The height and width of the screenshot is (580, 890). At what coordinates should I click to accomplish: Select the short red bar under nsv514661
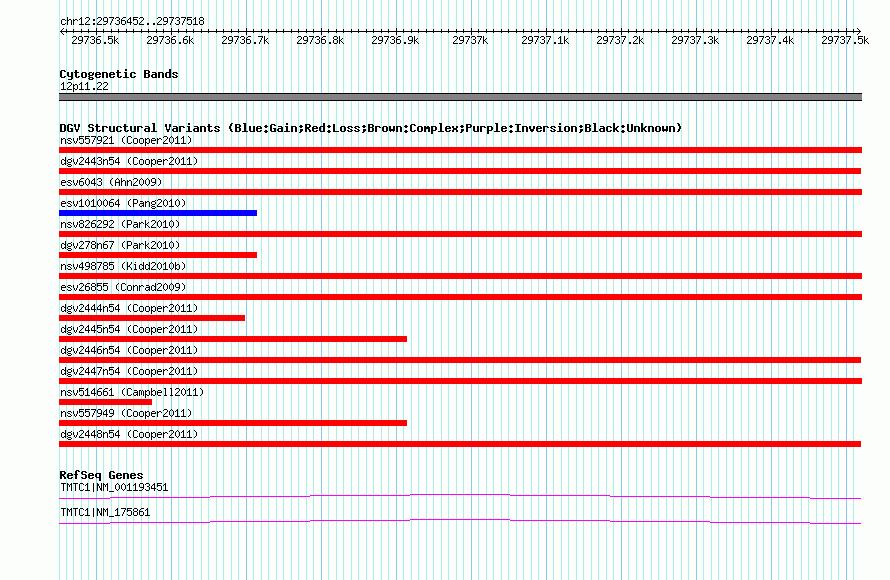pyautogui.click(x=106, y=402)
